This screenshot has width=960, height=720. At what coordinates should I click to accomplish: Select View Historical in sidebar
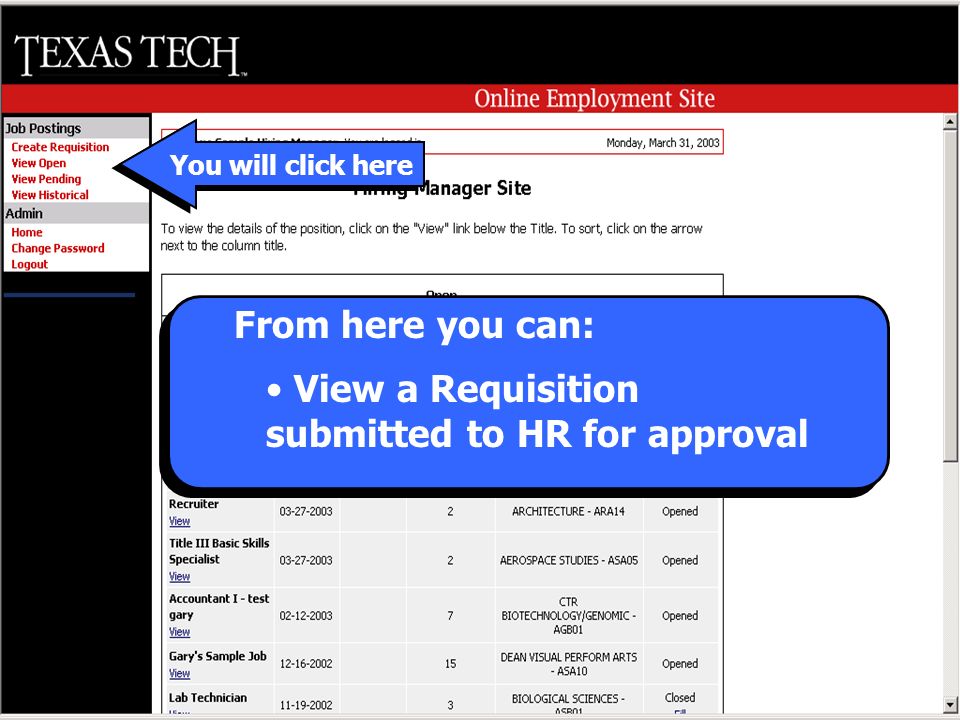(x=50, y=195)
